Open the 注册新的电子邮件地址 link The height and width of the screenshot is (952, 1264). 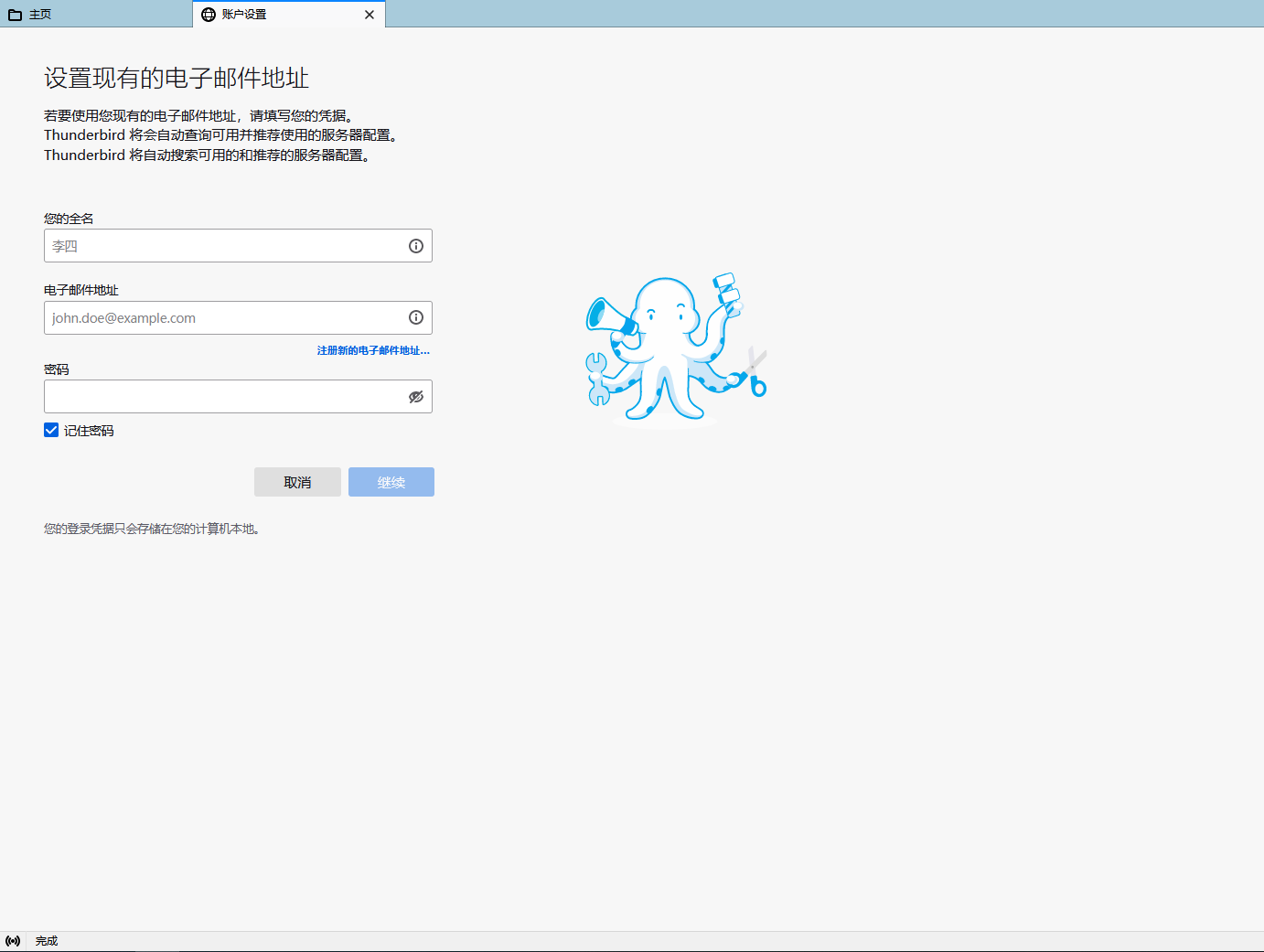(x=373, y=350)
